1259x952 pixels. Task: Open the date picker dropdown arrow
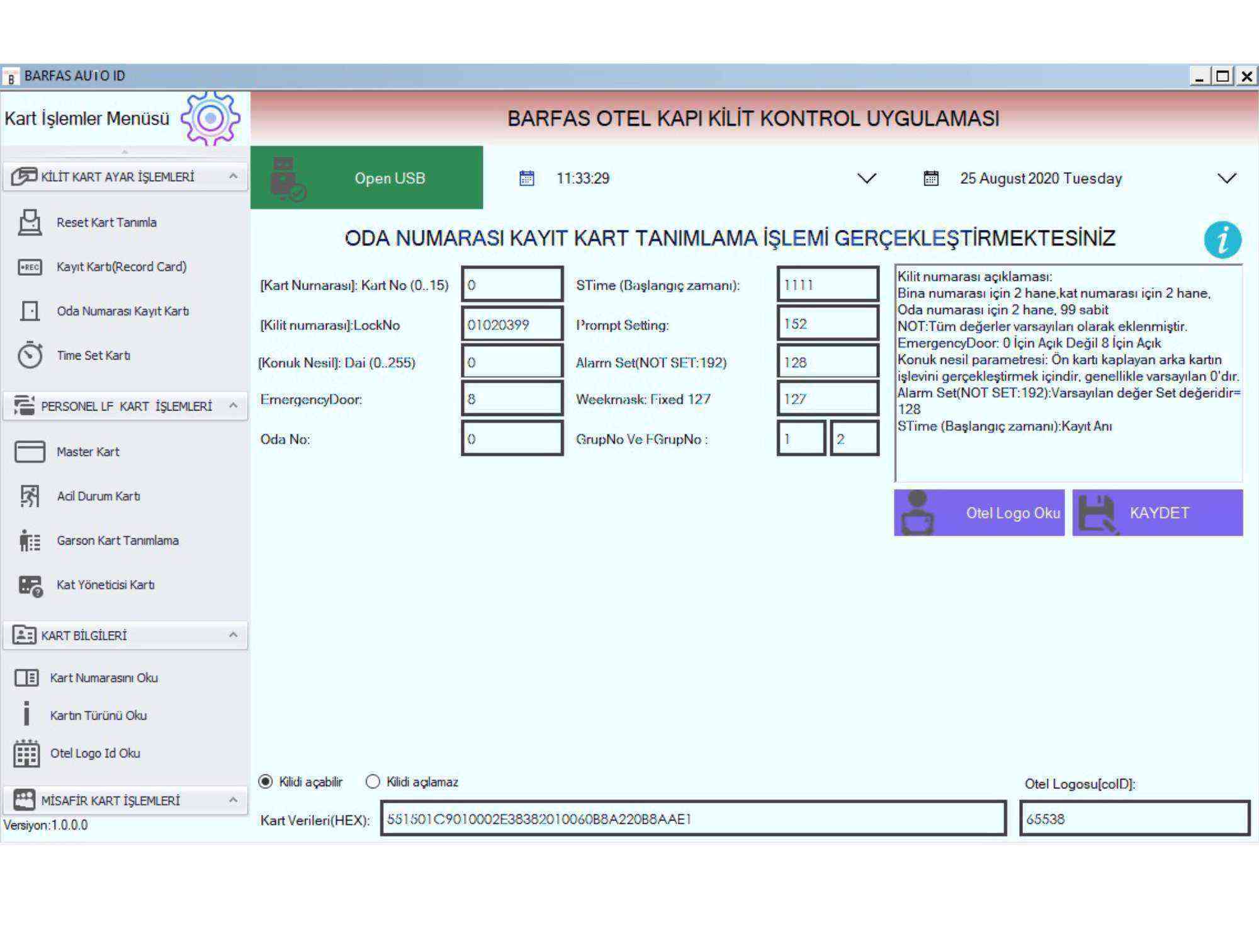(x=1227, y=178)
